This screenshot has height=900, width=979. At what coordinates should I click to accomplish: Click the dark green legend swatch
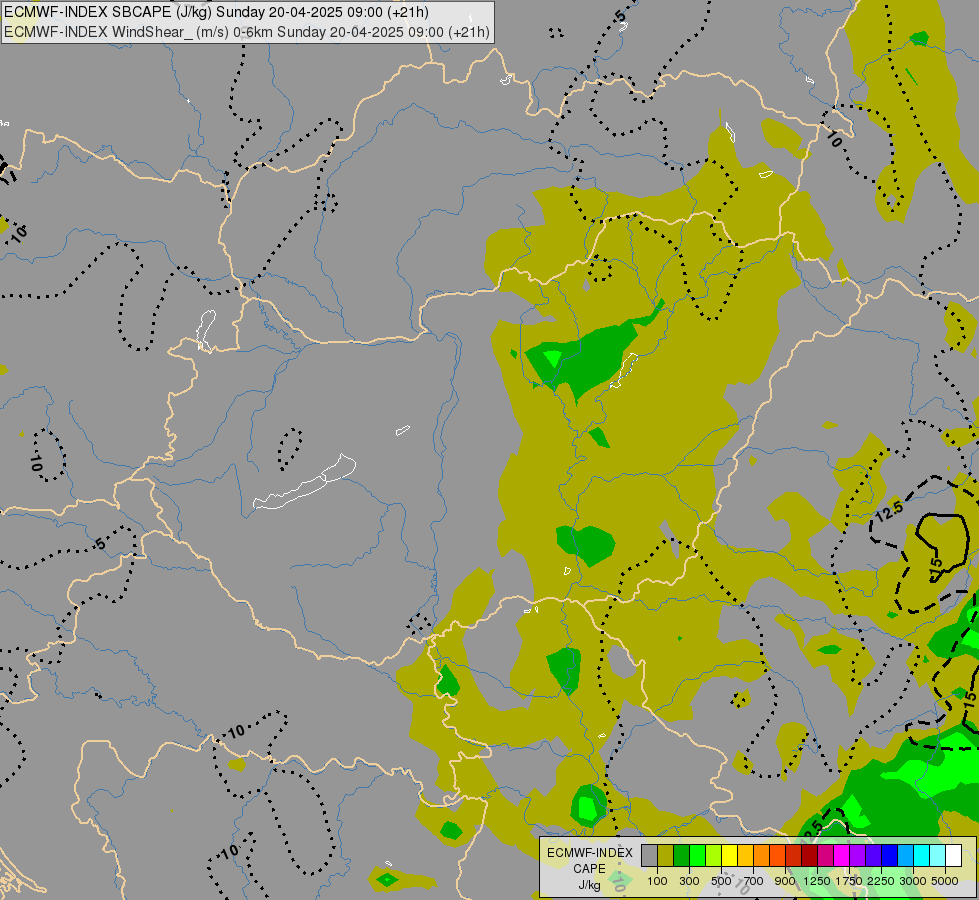coord(682,856)
